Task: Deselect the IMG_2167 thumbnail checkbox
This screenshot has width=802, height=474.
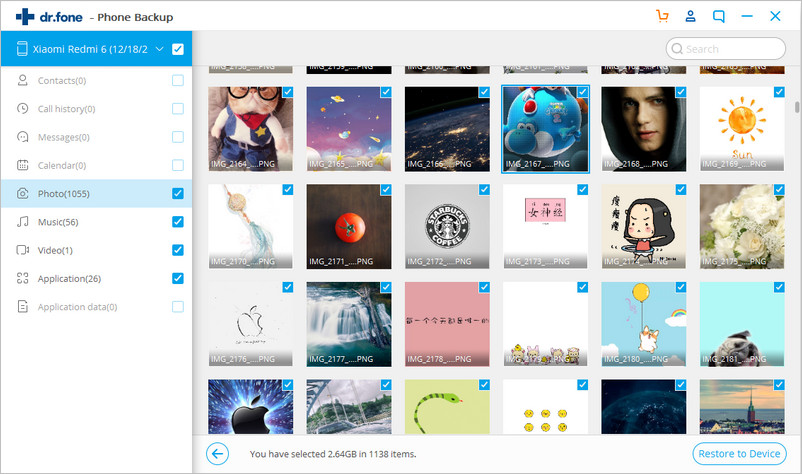Action: coord(582,92)
